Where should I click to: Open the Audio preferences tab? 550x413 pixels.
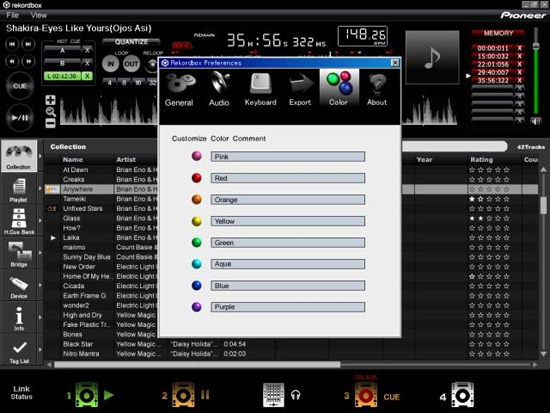pos(219,89)
